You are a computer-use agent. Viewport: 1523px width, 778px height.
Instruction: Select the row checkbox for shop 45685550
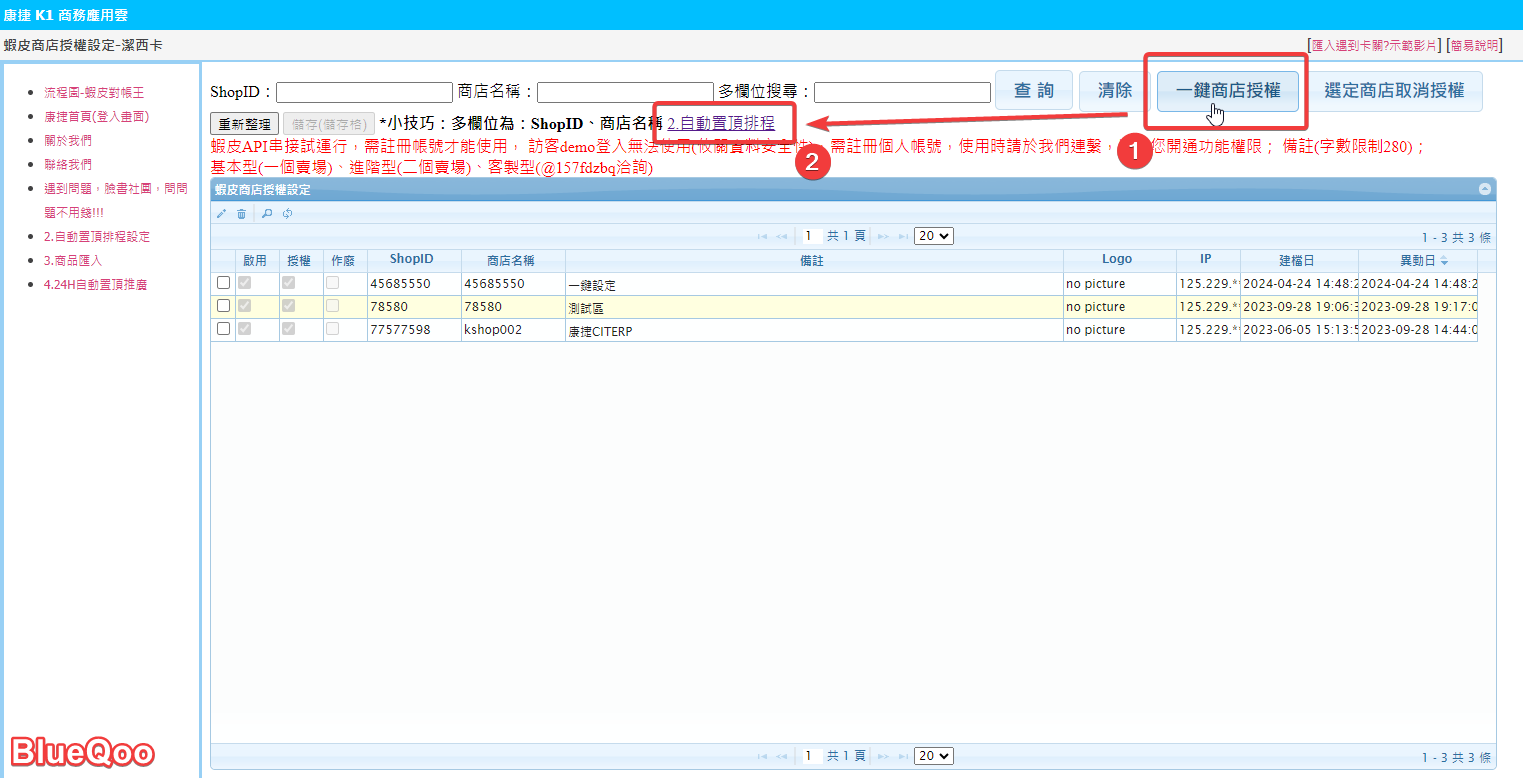(x=224, y=283)
